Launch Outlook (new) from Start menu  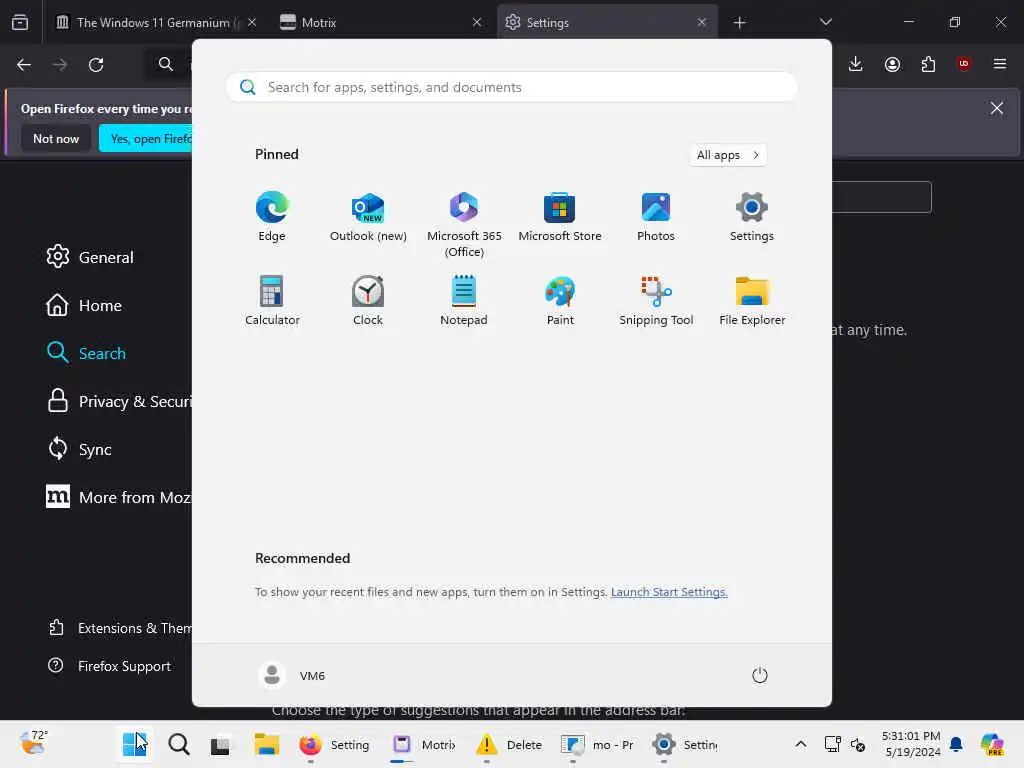[368, 217]
